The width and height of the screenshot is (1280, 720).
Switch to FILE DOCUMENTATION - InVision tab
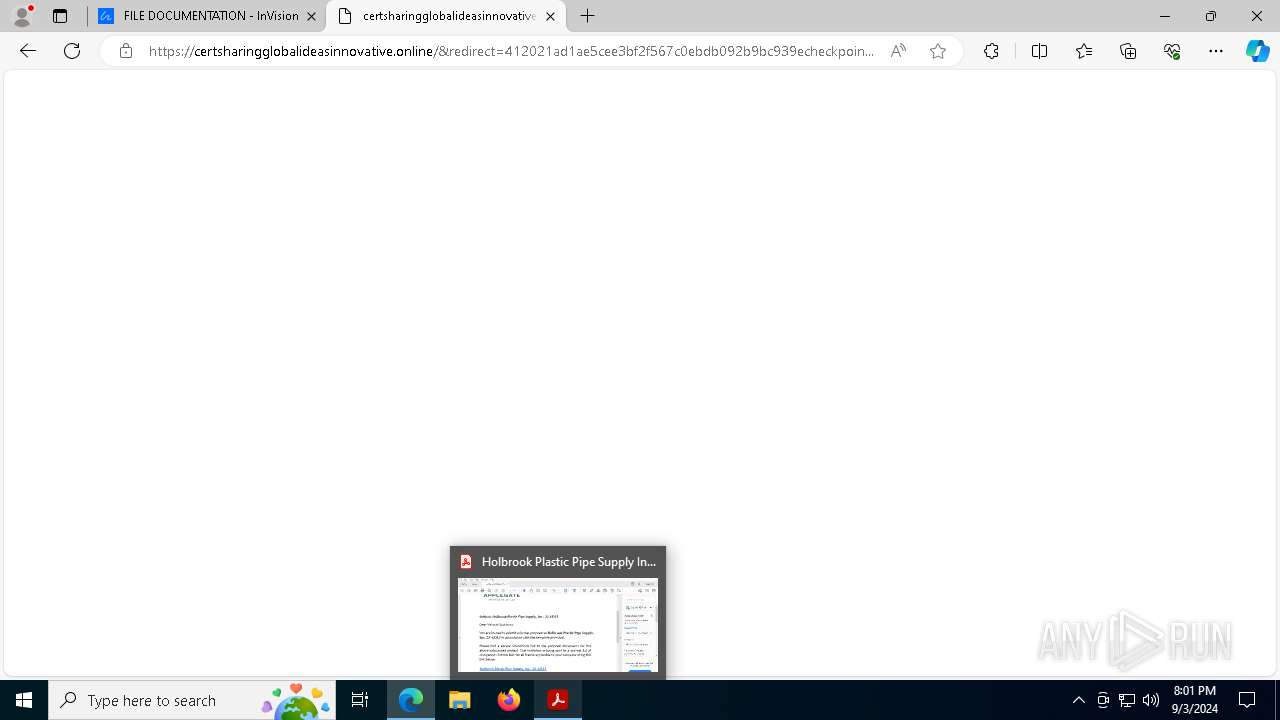coord(207,16)
